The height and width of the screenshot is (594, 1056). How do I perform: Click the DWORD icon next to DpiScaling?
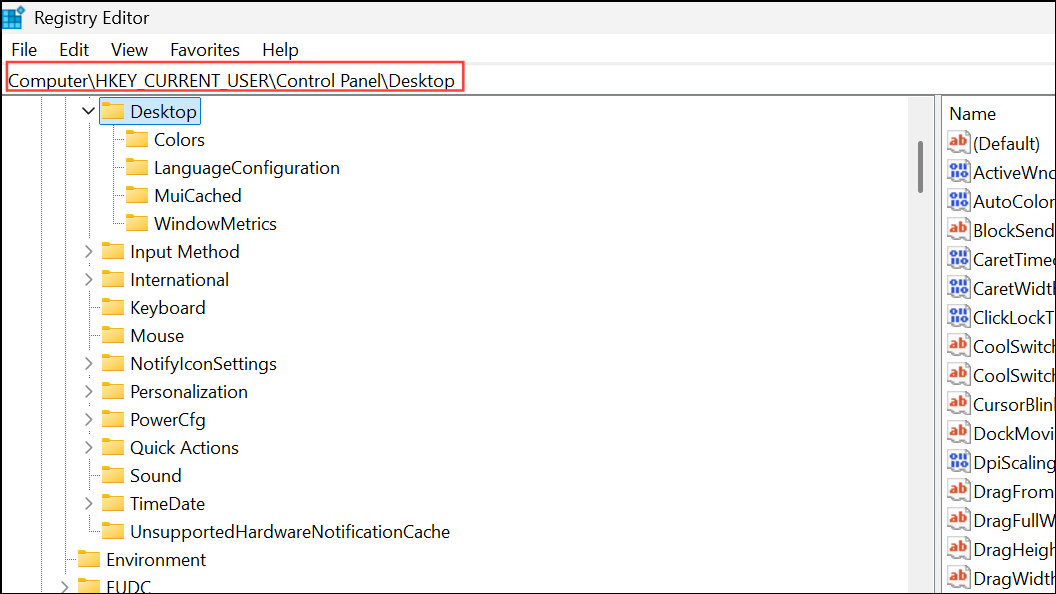pos(958,462)
